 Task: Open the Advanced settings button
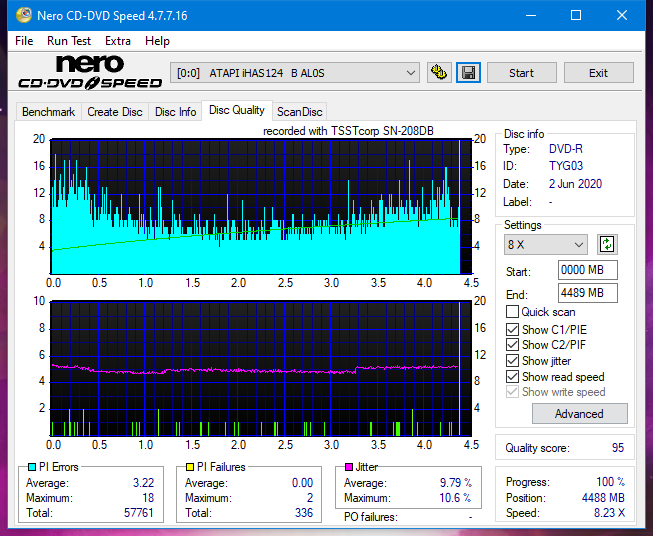pyautogui.click(x=579, y=414)
